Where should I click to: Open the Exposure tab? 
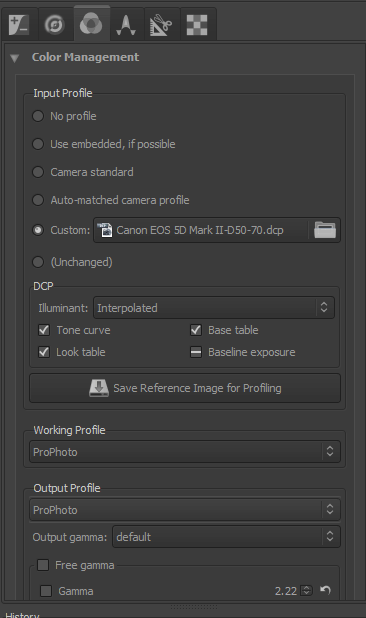click(19, 25)
